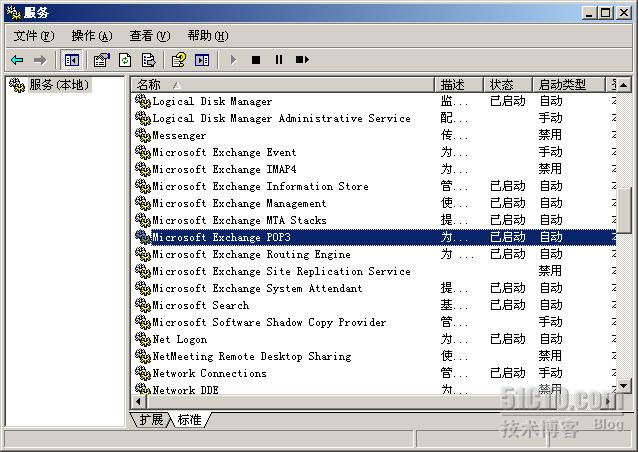
Task: Click the Back arrow toolbar icon
Action: (17, 60)
